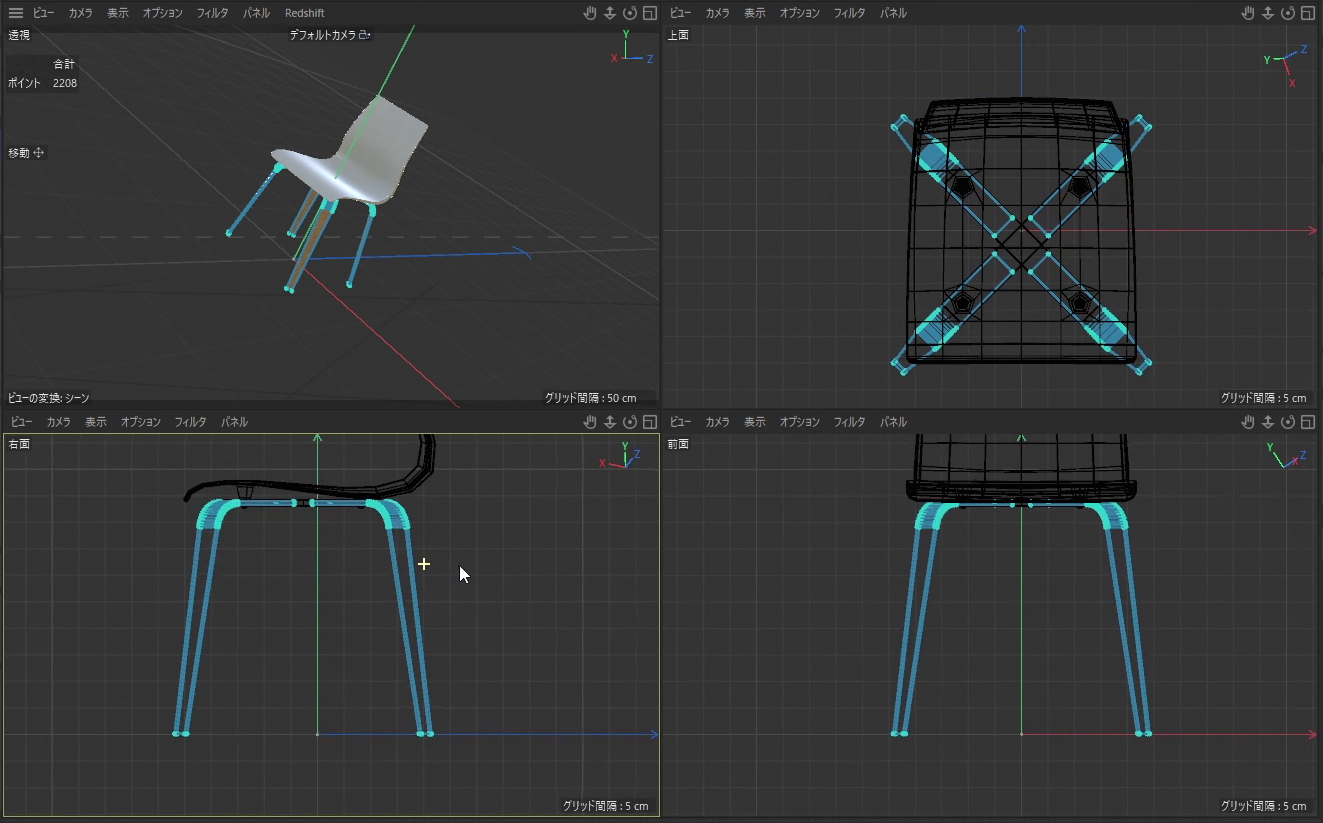Screen dimensions: 1323x823
Task: Open フィルタ menu in perspective (透視) viewport
Action: (x=212, y=13)
